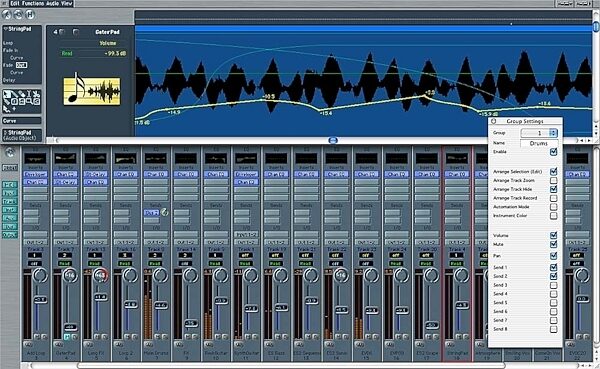Select the Eraser tool in the toolbox

pos(21,94)
